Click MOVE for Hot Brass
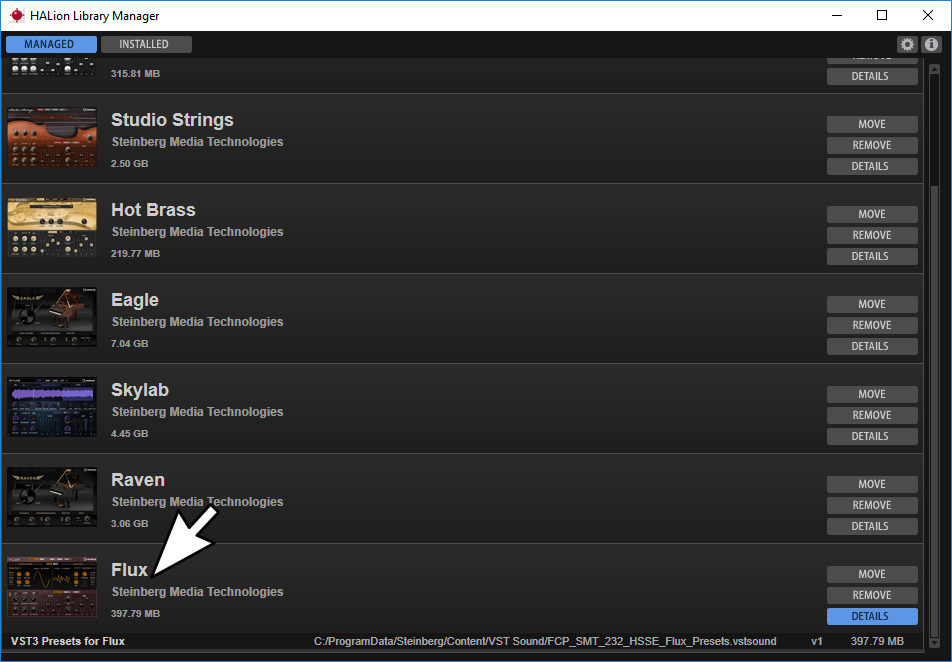 pyautogui.click(x=872, y=214)
